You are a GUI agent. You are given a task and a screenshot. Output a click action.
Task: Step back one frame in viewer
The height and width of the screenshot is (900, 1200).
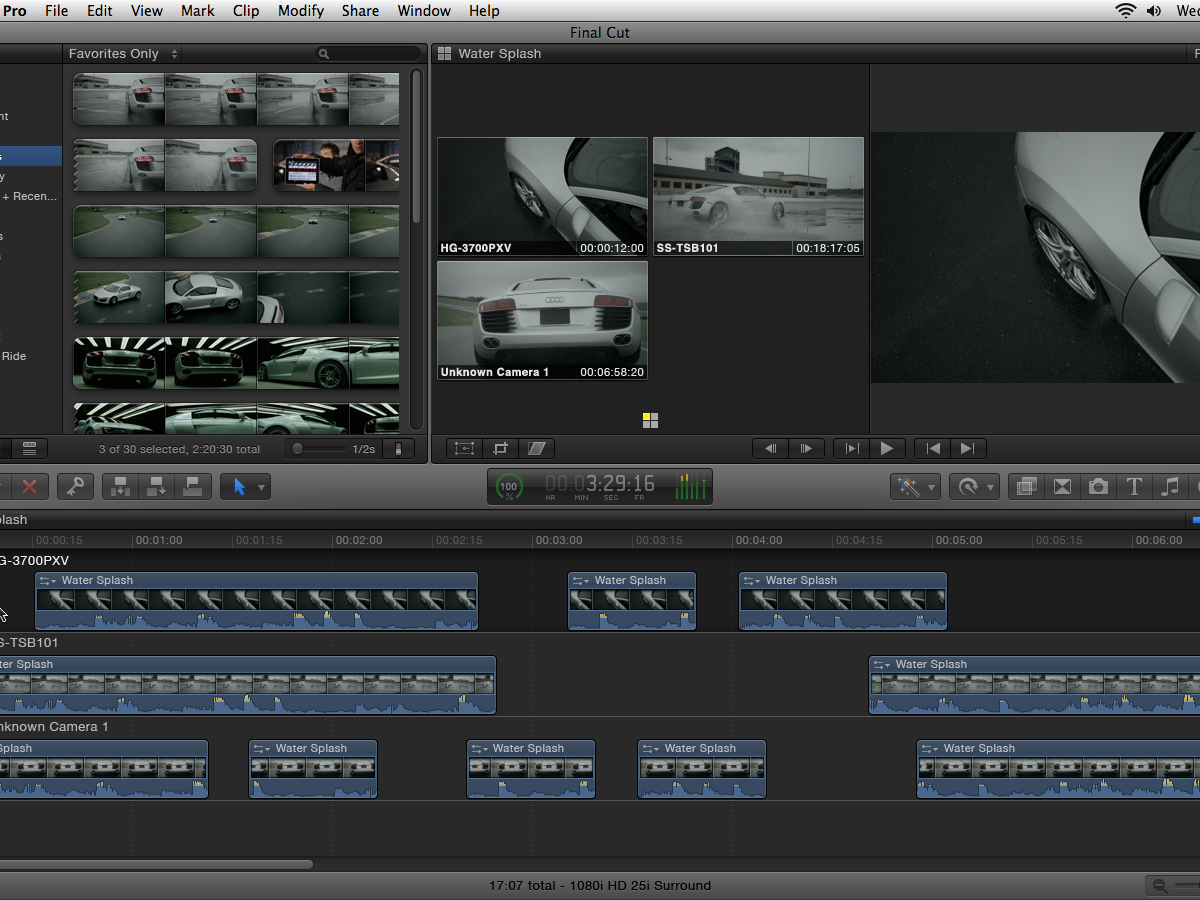pos(770,449)
